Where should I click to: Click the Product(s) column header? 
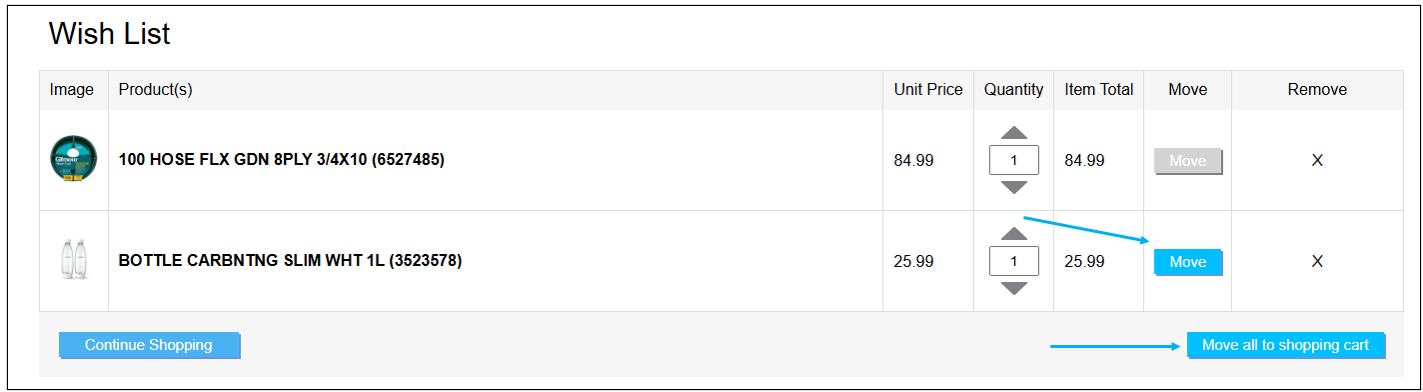155,89
